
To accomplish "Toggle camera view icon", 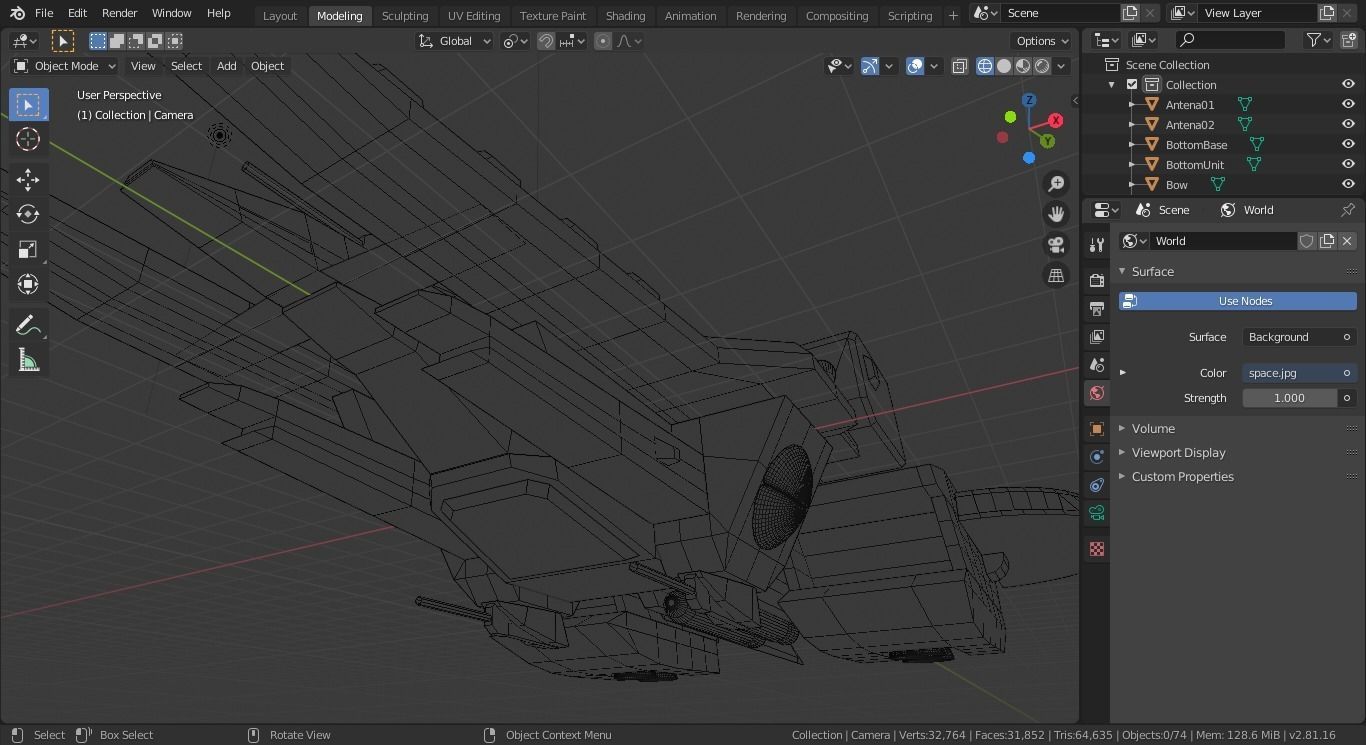I will click(x=1056, y=245).
